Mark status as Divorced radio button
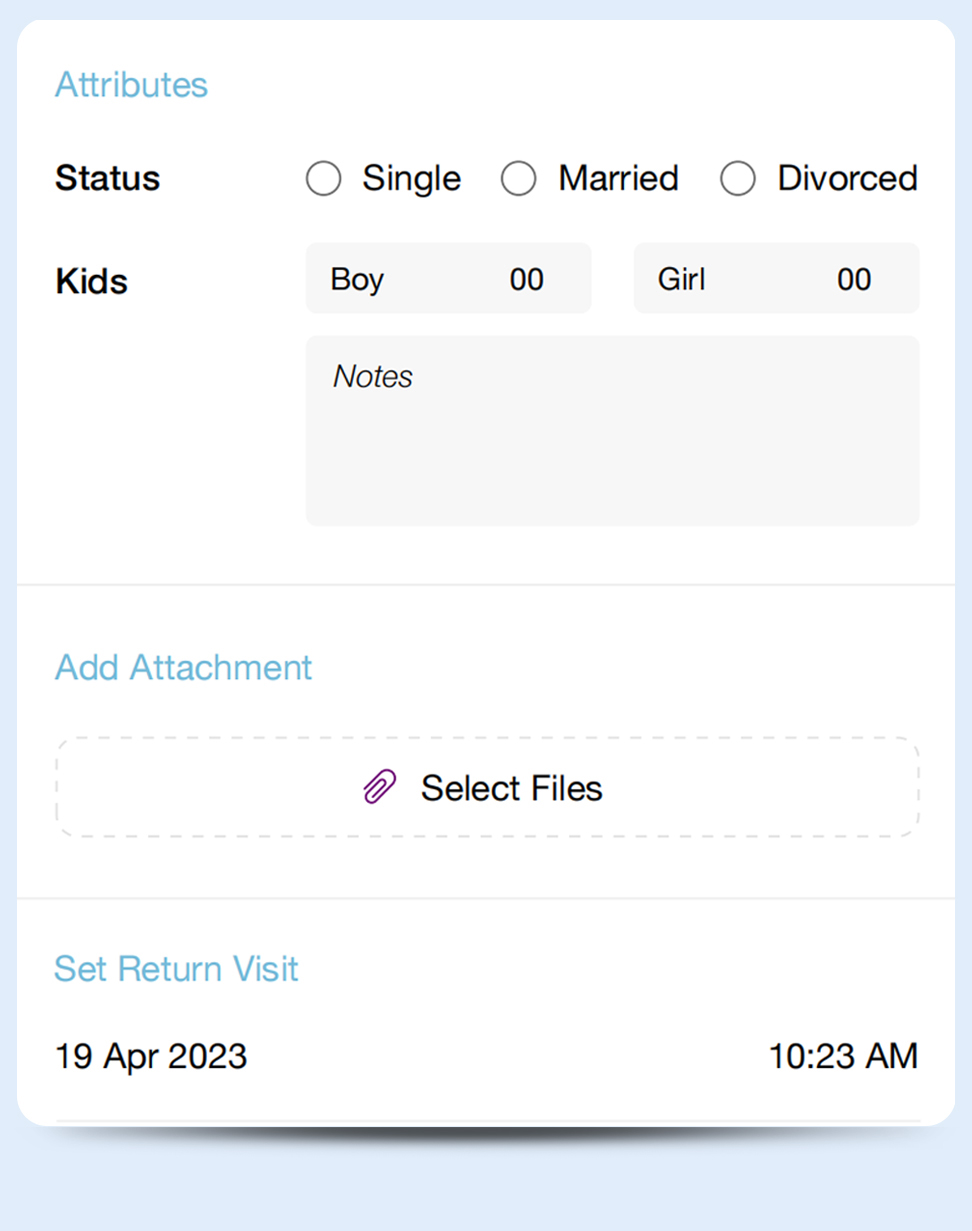The width and height of the screenshot is (972, 1231). (x=737, y=180)
